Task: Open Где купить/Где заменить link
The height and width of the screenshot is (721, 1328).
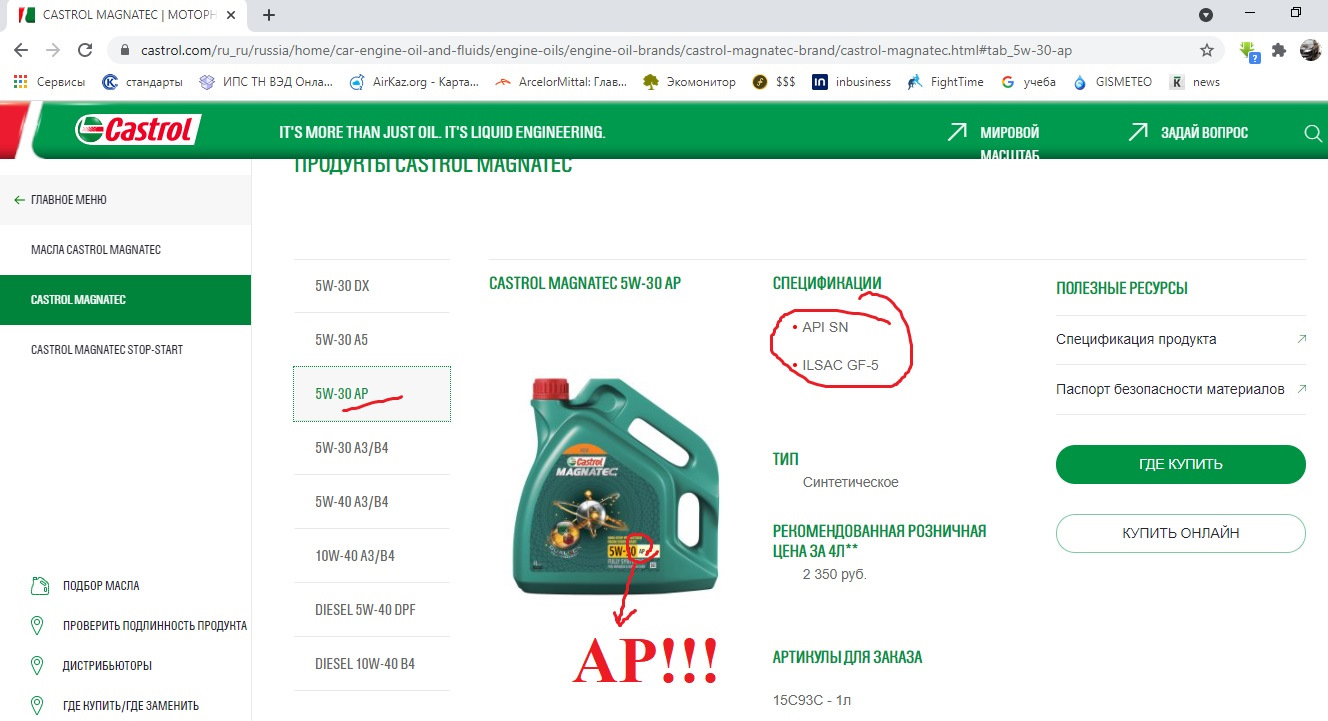Action: [x=115, y=706]
